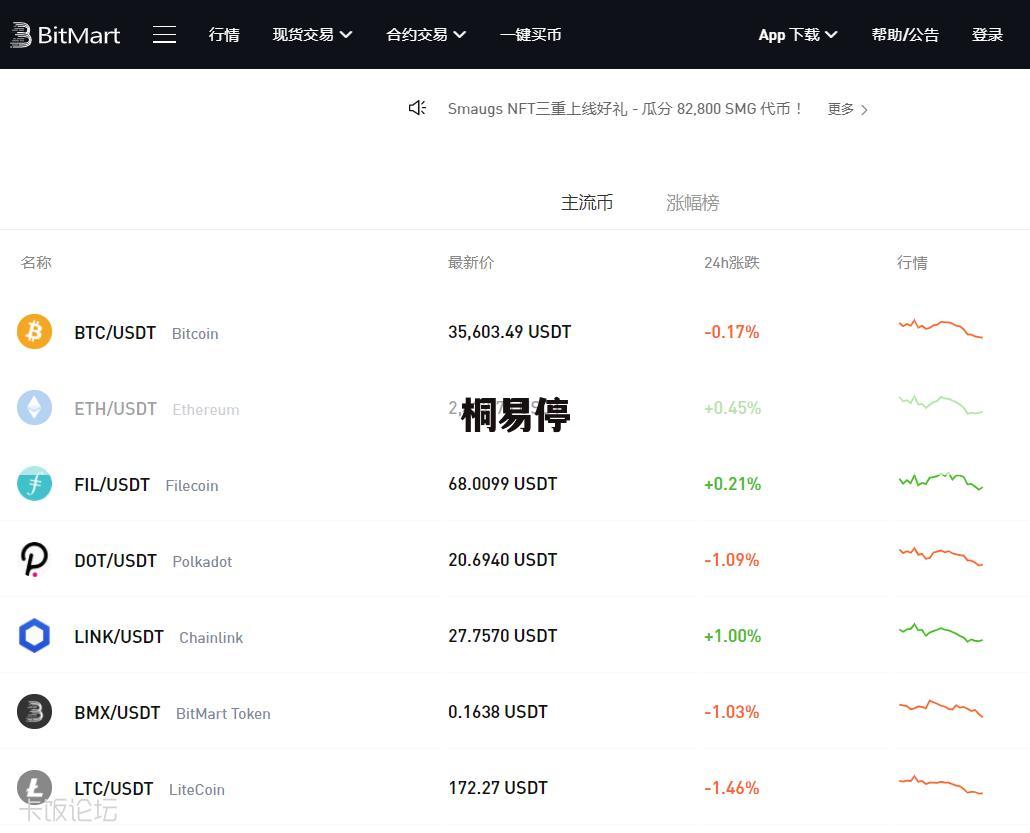The width and height of the screenshot is (1030, 833).
Task: Select the DOT/USDT pair name
Action: pyautogui.click(x=115, y=560)
